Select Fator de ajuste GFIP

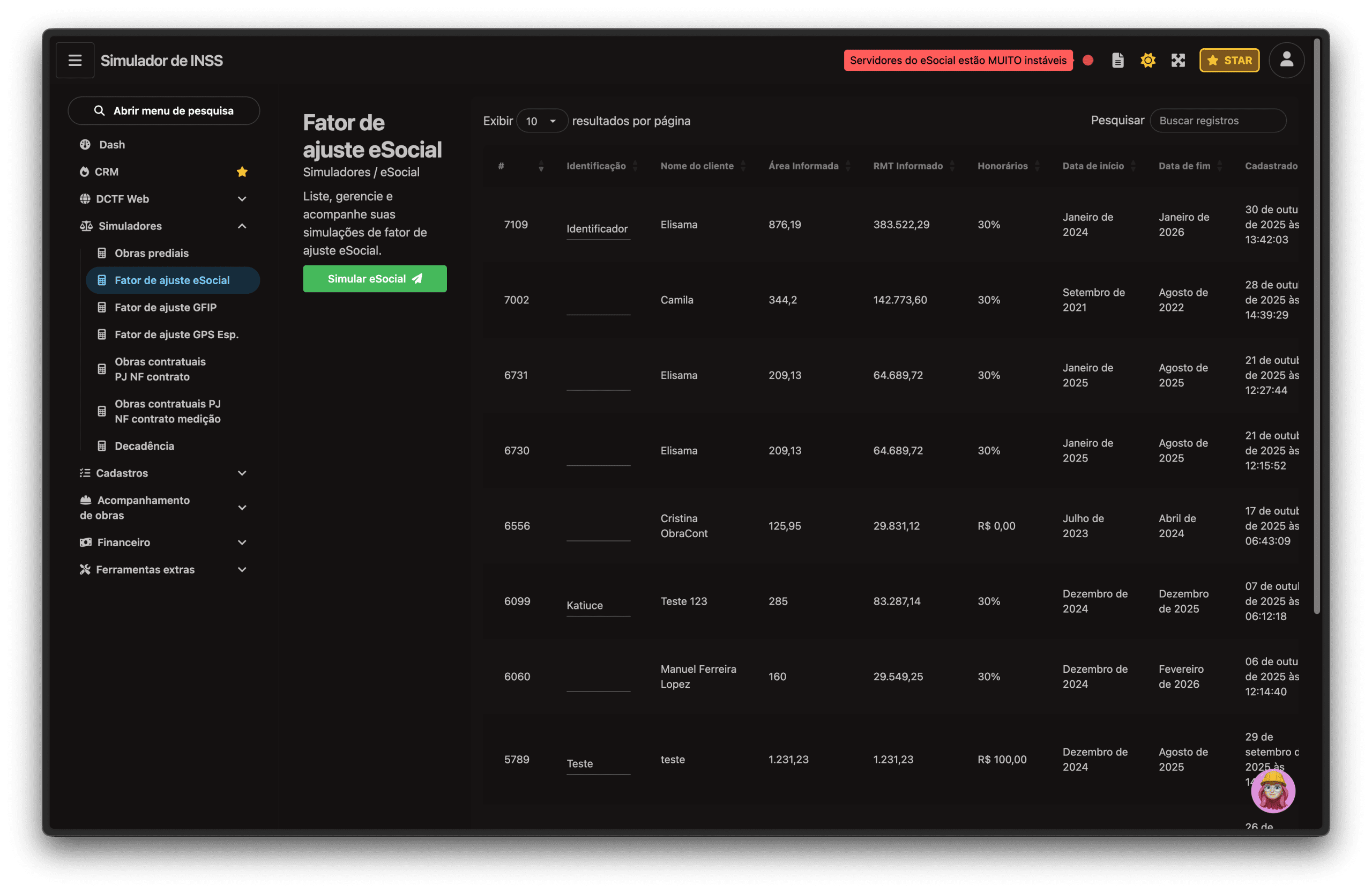point(166,307)
